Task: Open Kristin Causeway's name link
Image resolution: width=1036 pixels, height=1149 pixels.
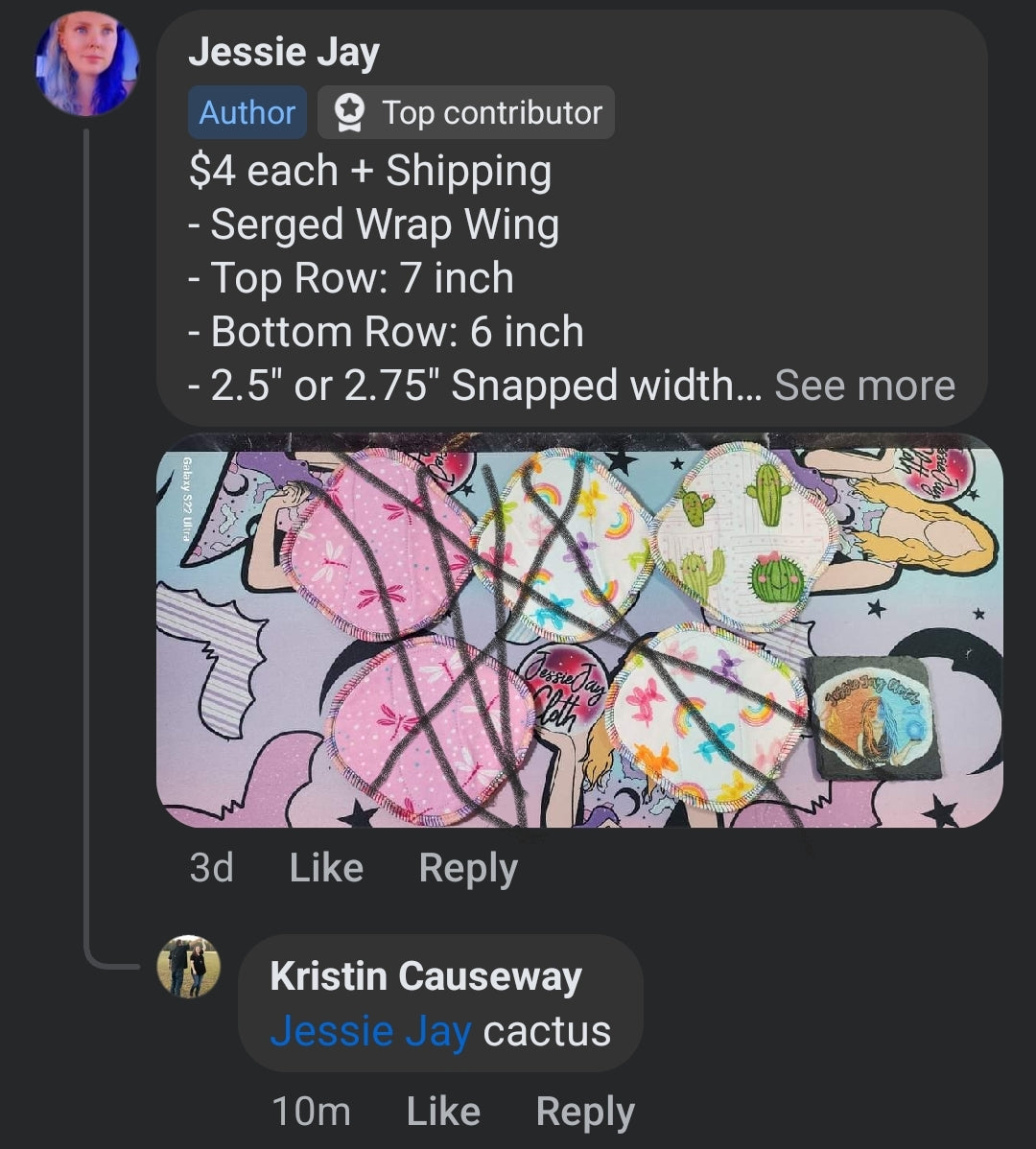Action: 426,976
